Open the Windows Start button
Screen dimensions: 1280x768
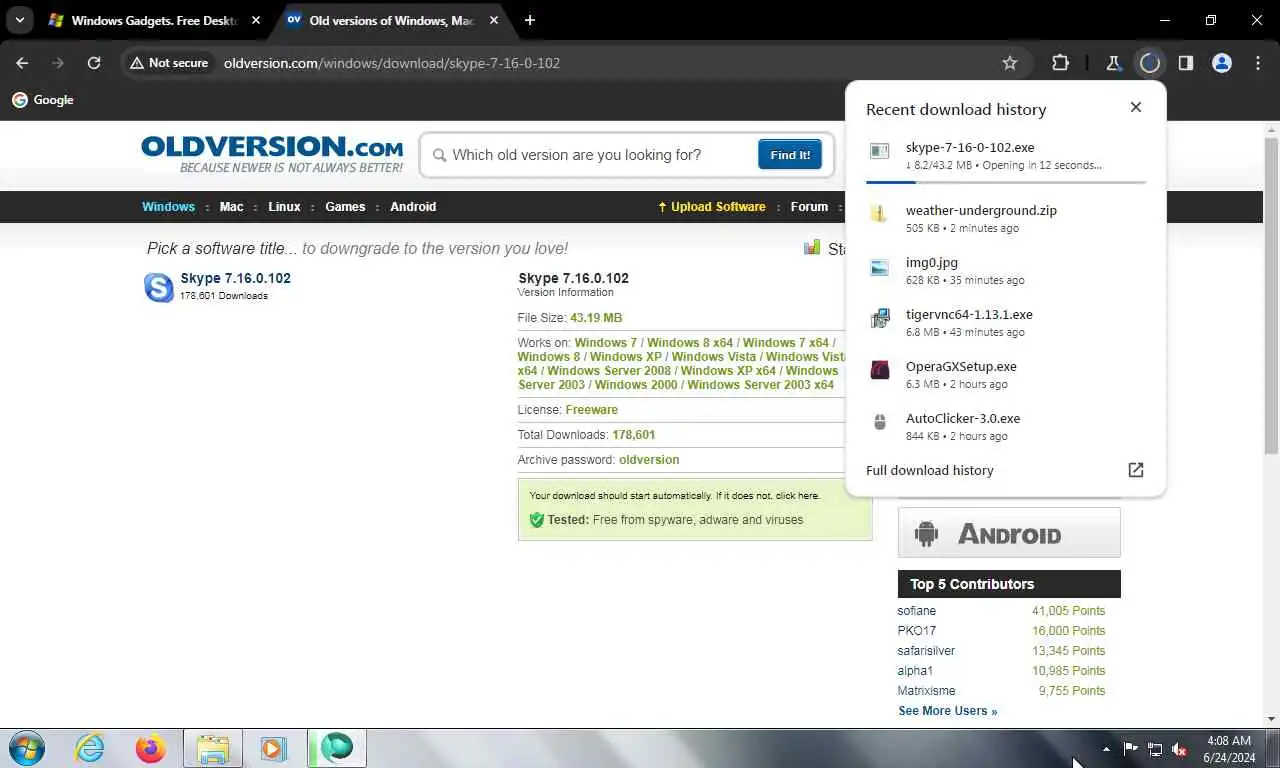click(x=26, y=748)
